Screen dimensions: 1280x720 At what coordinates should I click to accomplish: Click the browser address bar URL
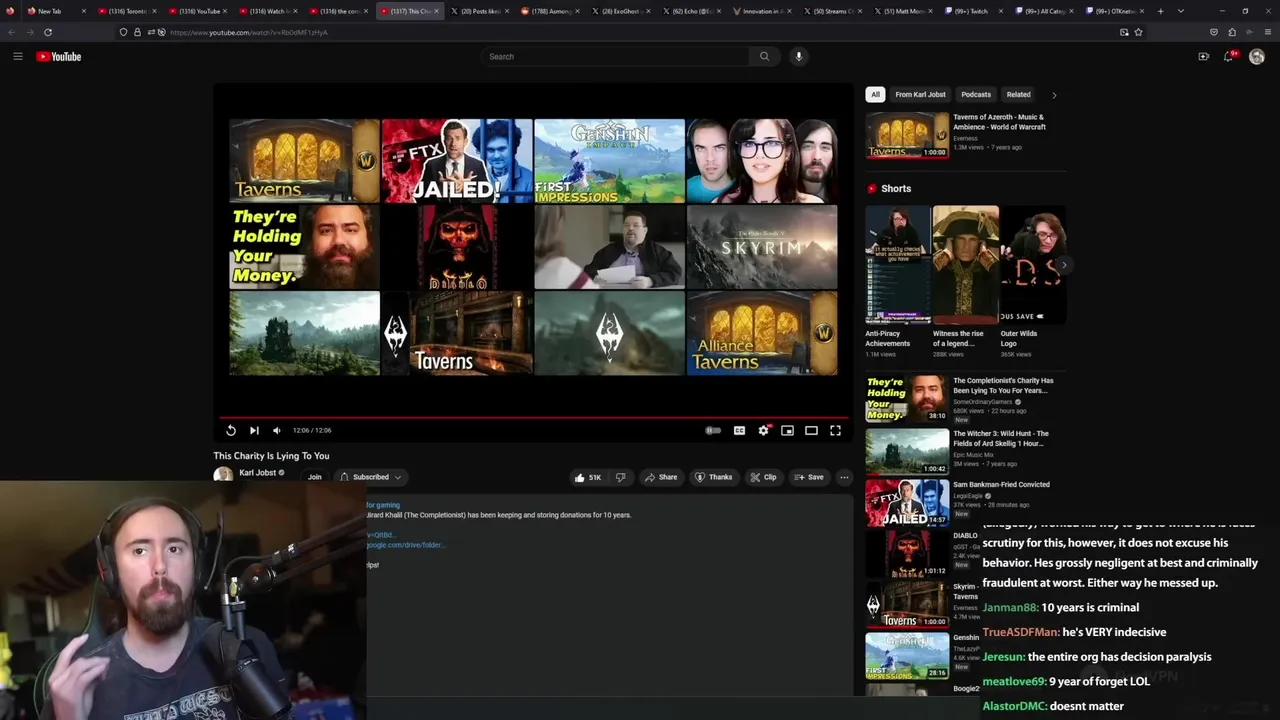249,32
